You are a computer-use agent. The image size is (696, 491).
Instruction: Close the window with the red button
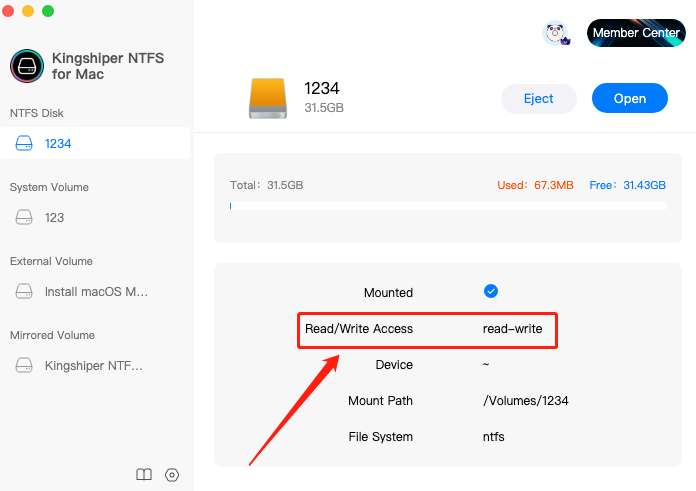click(8, 11)
